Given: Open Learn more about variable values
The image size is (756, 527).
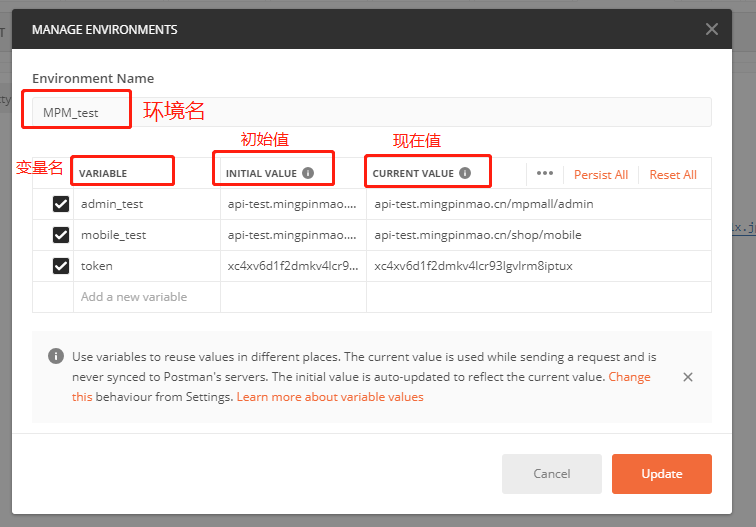Looking at the screenshot, I should (x=330, y=397).
